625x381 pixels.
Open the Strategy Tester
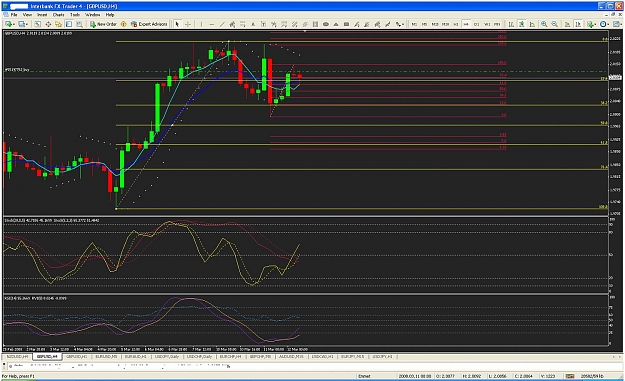pos(79,24)
